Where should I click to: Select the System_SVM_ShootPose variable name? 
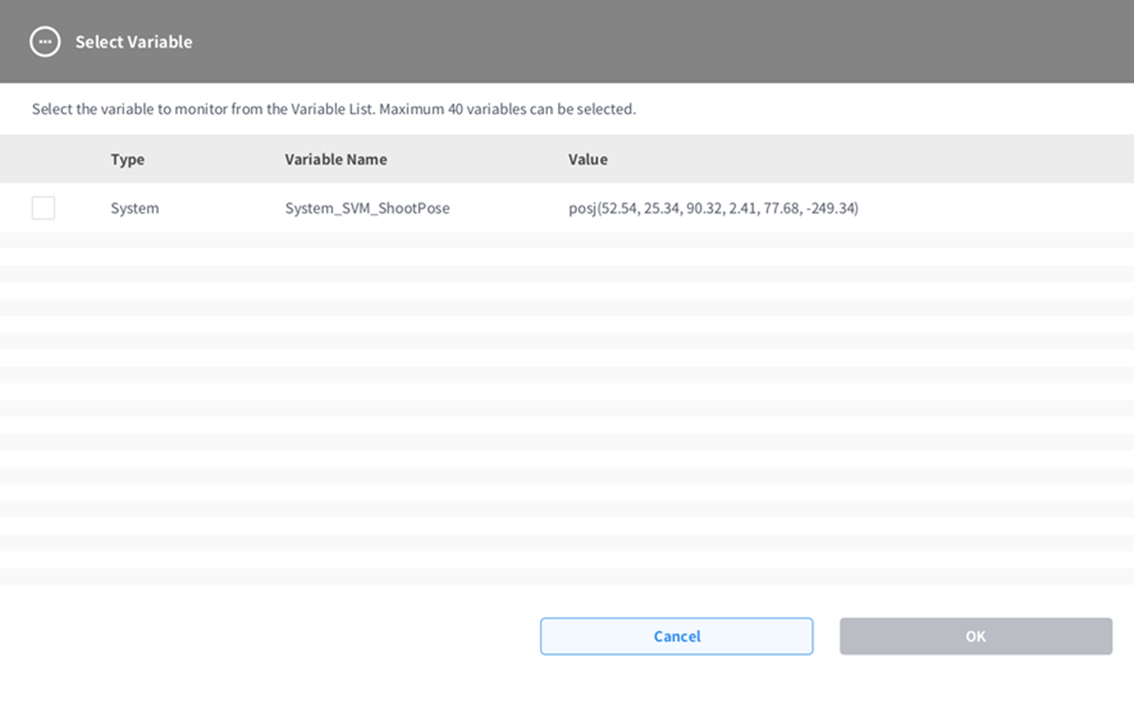coord(367,209)
